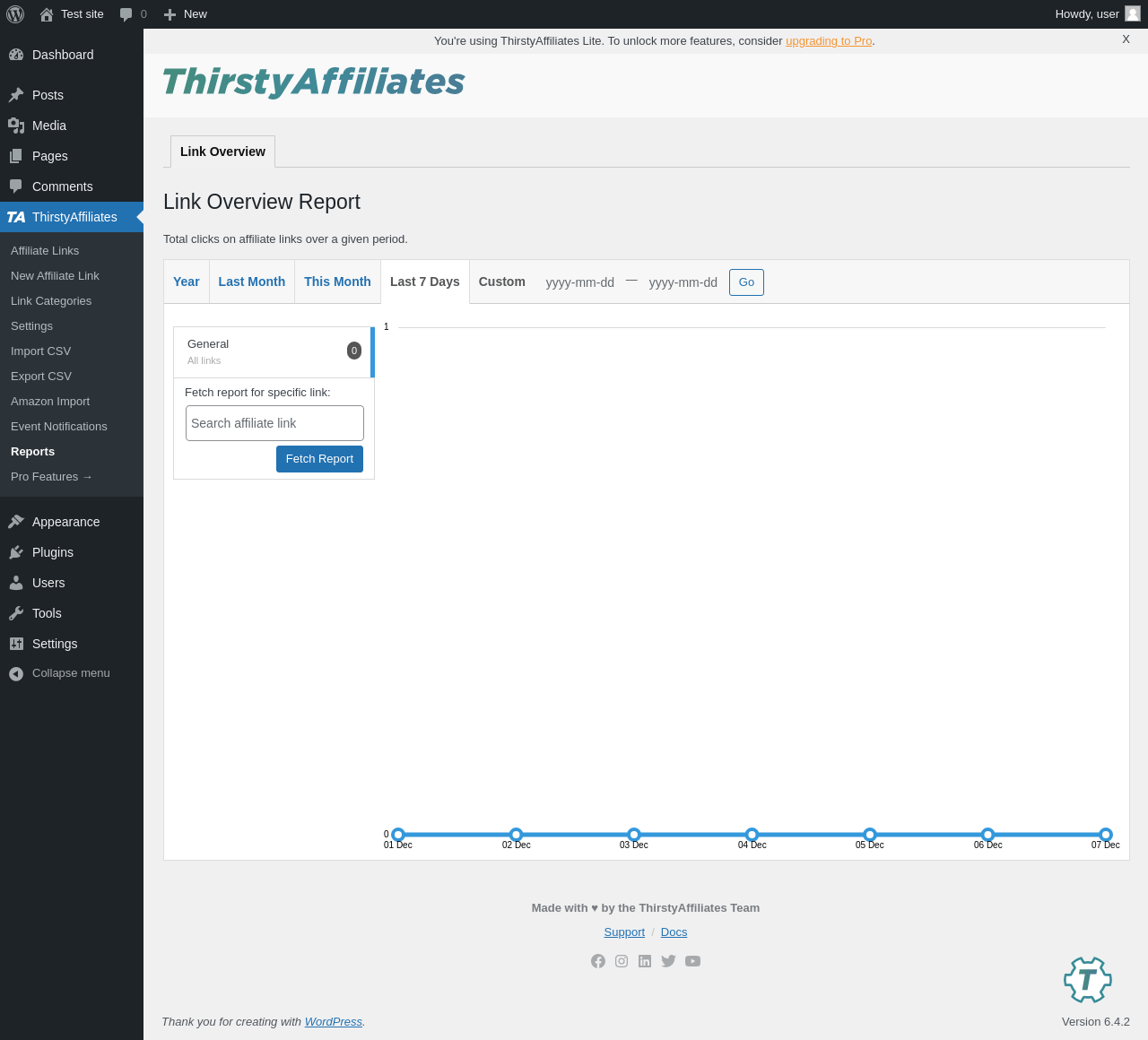The width and height of the screenshot is (1148, 1040).
Task: Click the WordPress logo in the admin bar
Action: click(15, 14)
